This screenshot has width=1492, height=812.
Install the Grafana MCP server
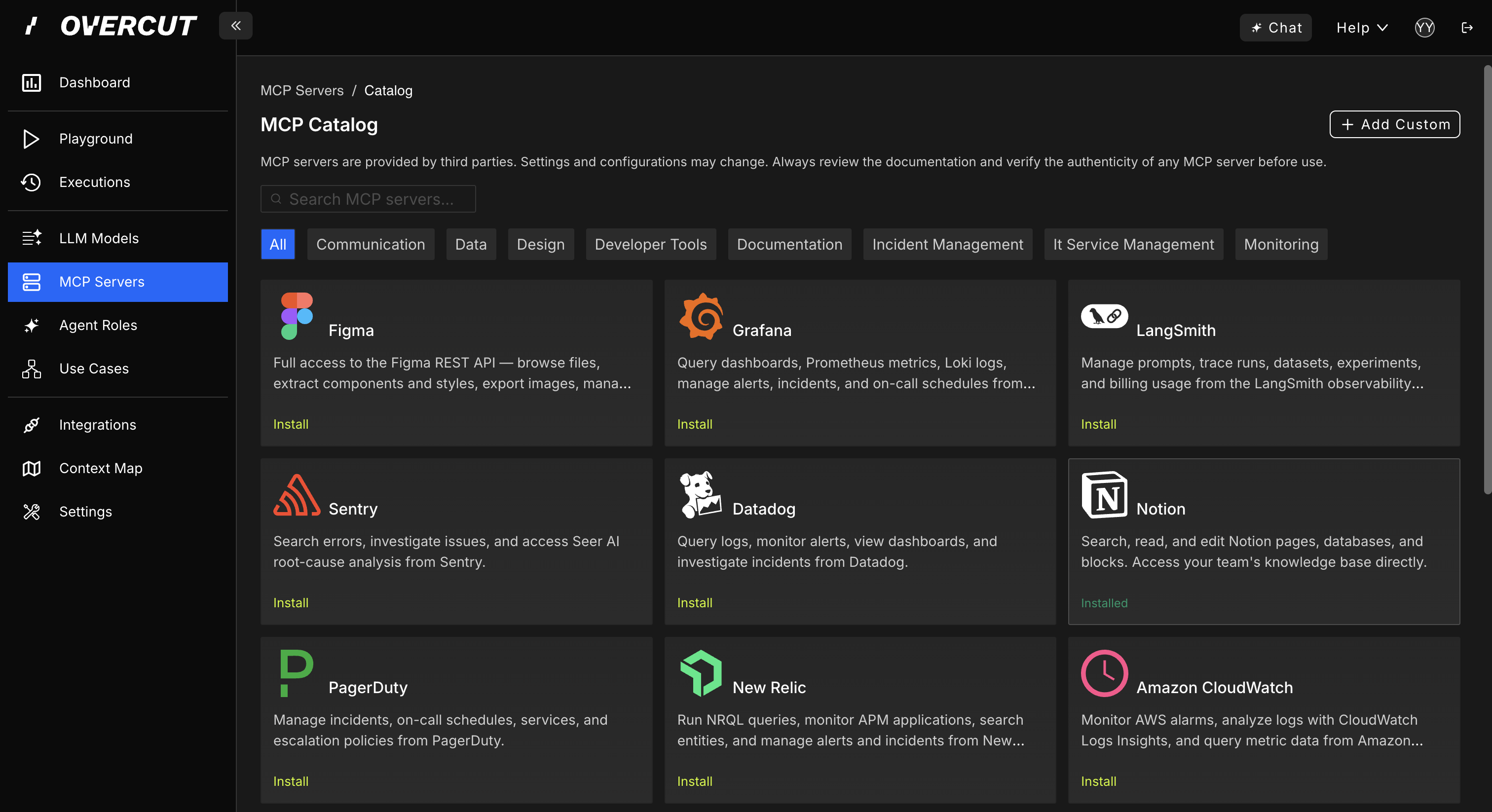click(695, 424)
